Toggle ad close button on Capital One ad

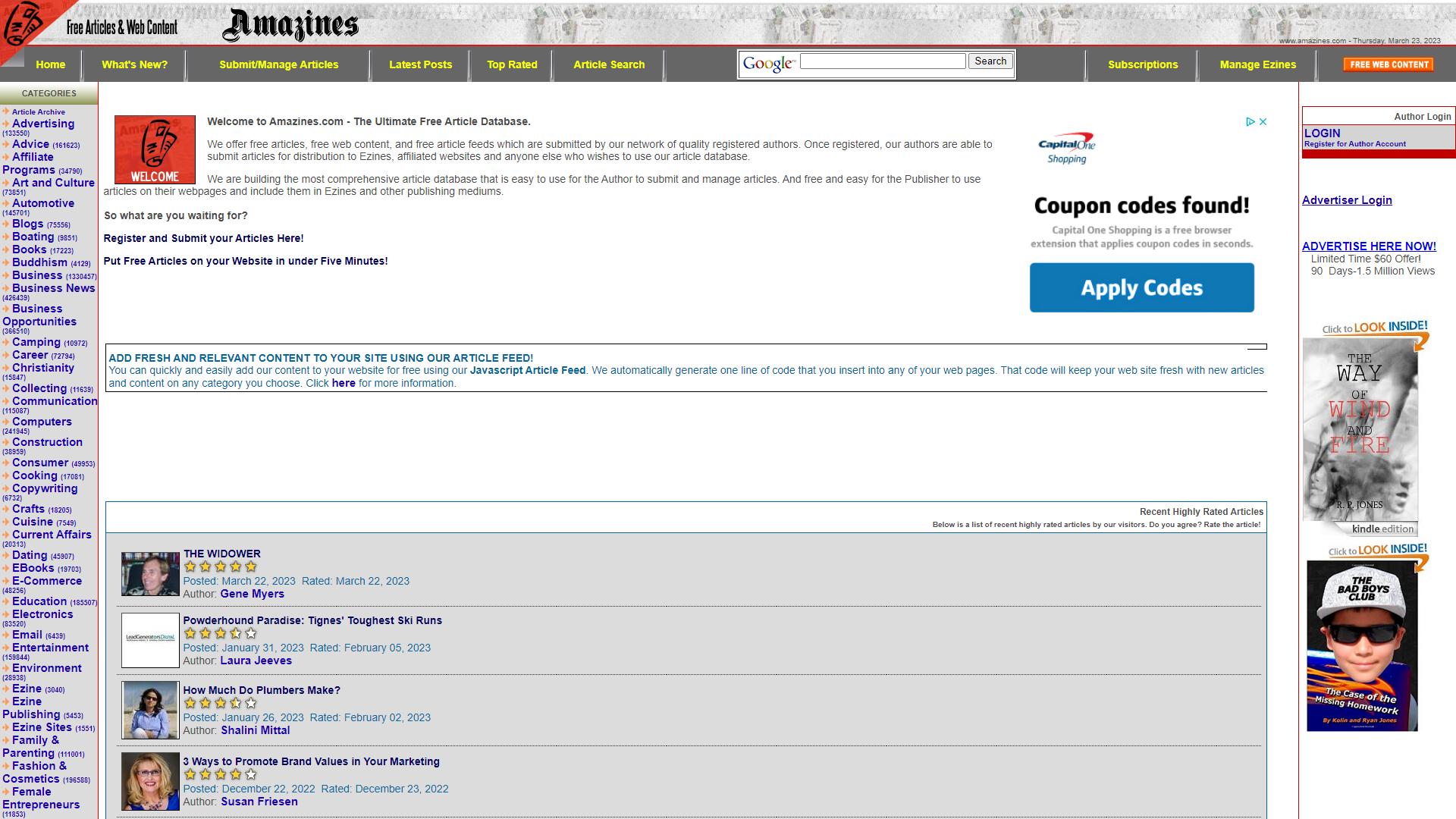[x=1262, y=121]
